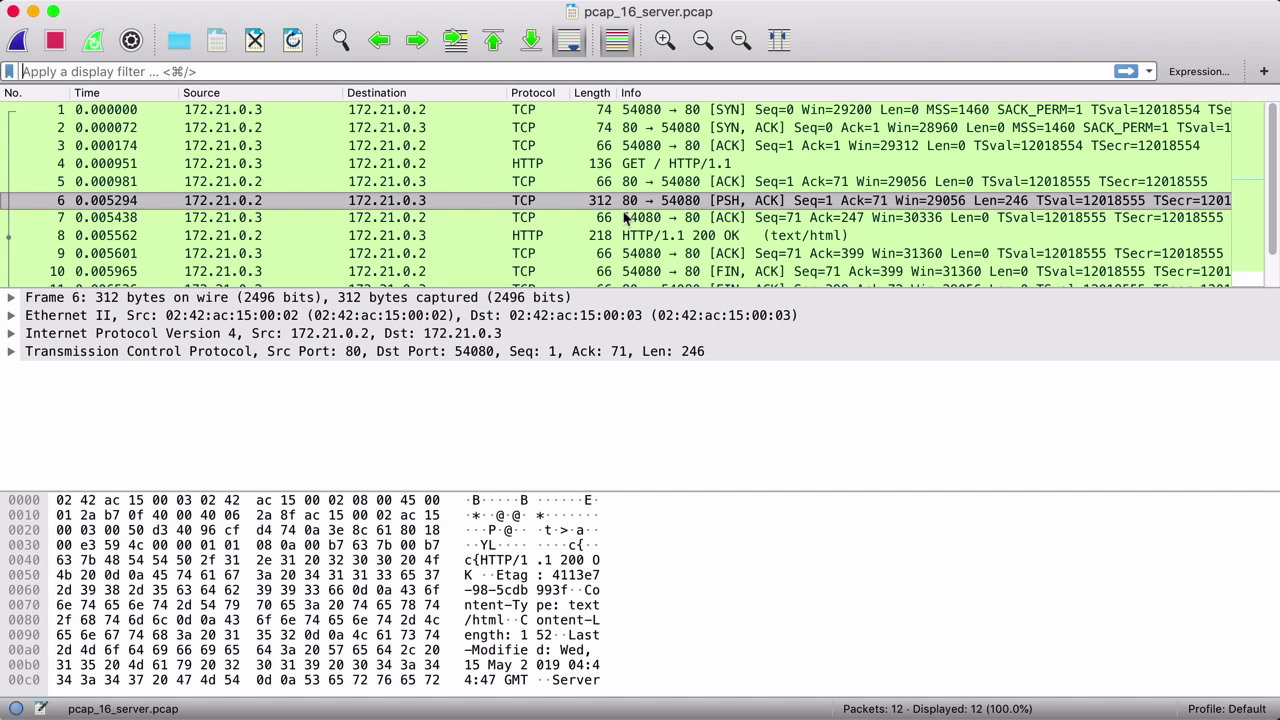The height and width of the screenshot is (720, 1280).
Task: Zoom in main window text
Action: (665, 40)
